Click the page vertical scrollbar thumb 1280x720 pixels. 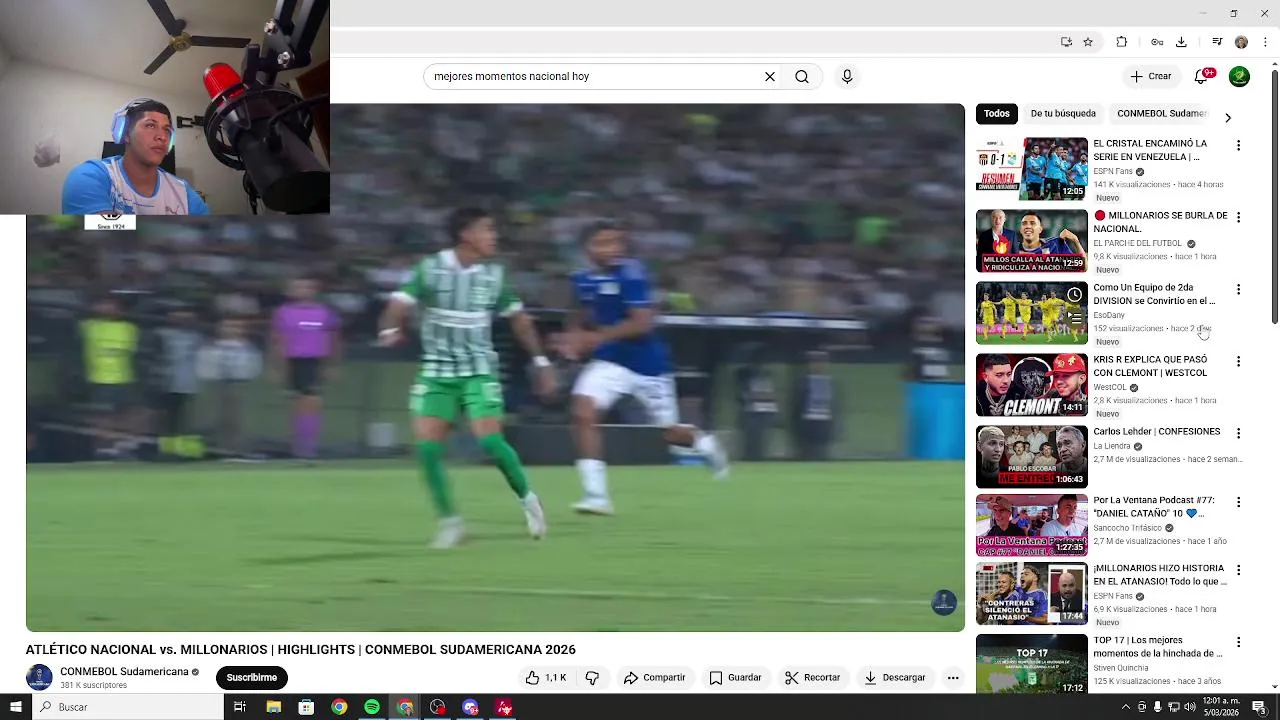point(1274,195)
